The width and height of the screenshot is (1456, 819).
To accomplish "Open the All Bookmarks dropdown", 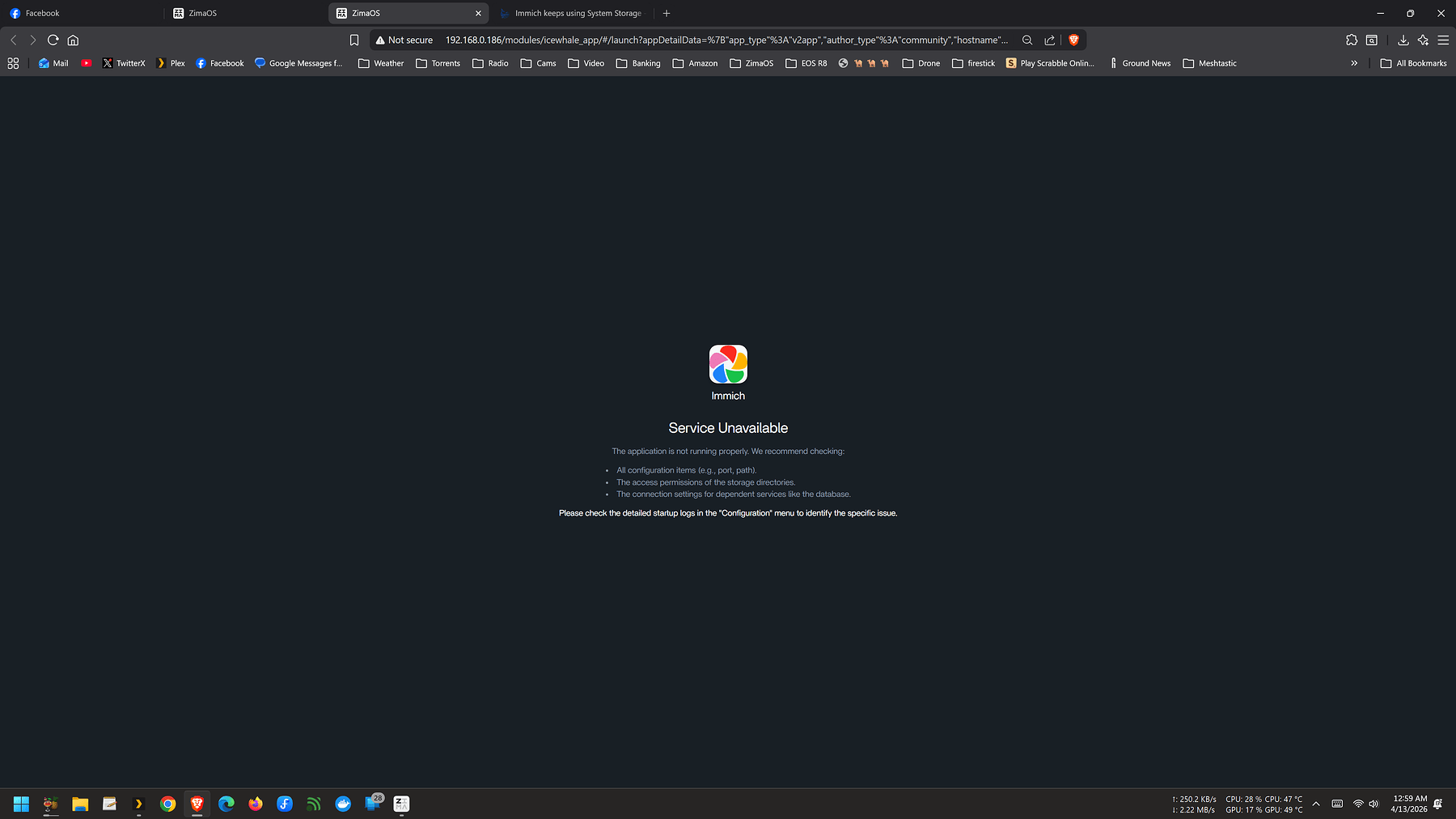I will click(1412, 63).
